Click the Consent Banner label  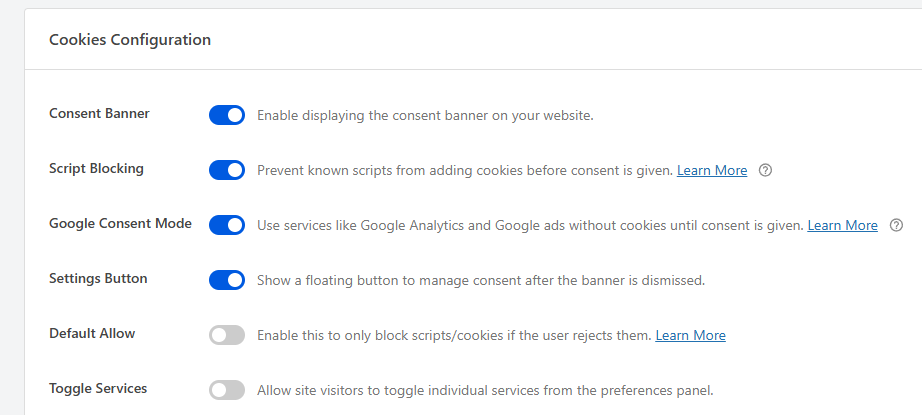coord(99,113)
